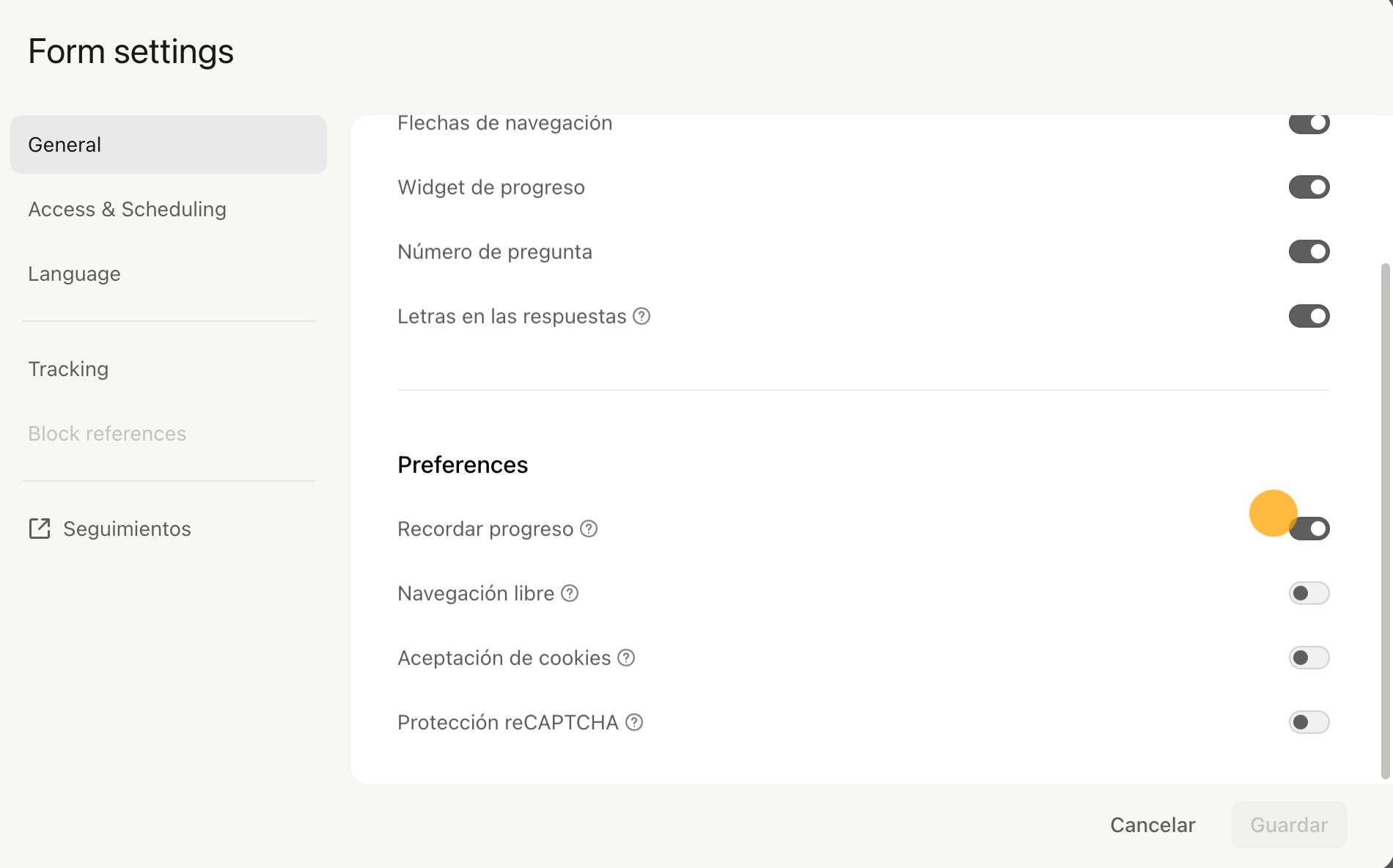Click the Seguimientos external link icon
Image resolution: width=1393 pixels, height=868 pixels.
coord(40,529)
